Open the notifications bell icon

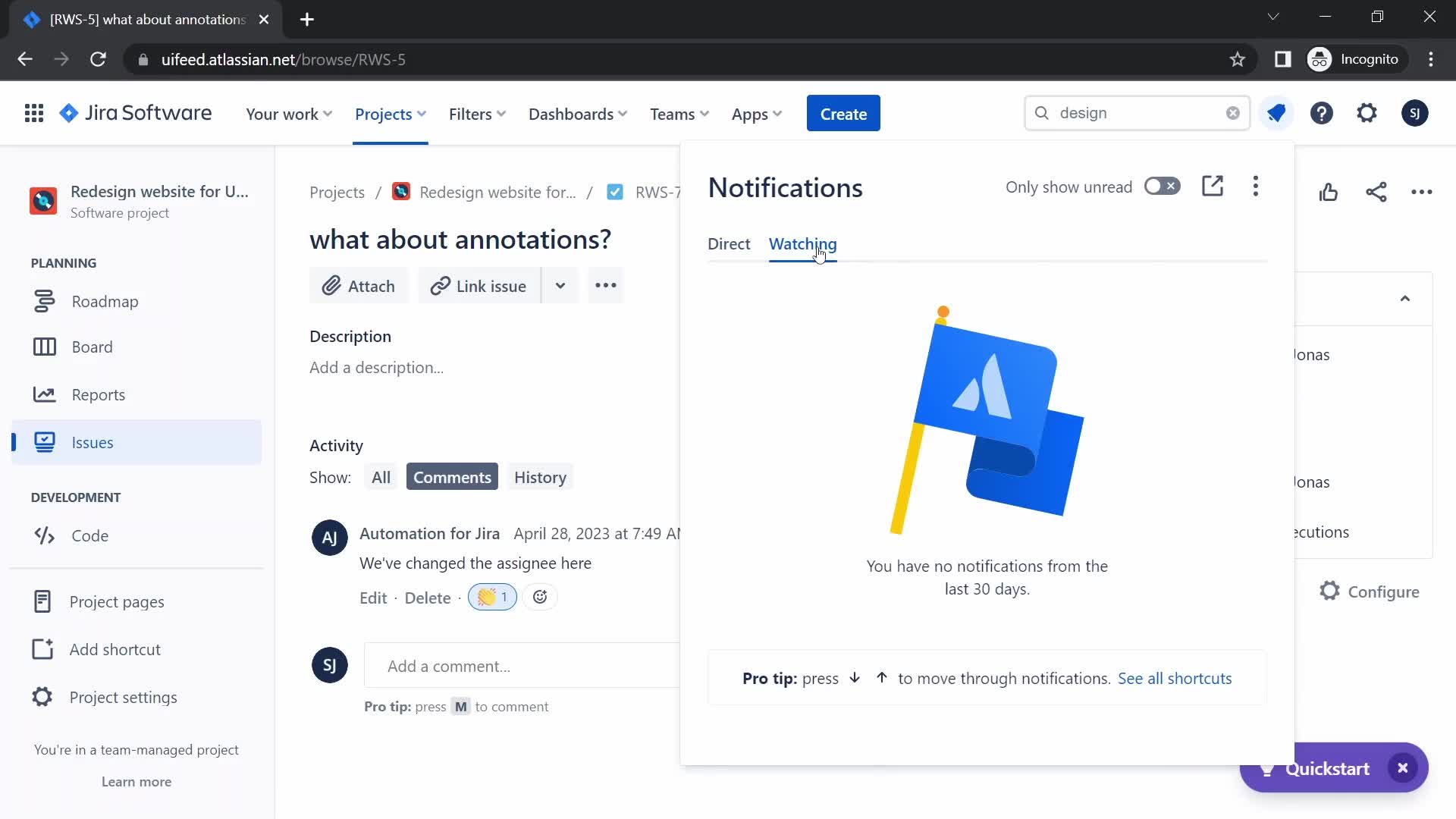(1276, 114)
